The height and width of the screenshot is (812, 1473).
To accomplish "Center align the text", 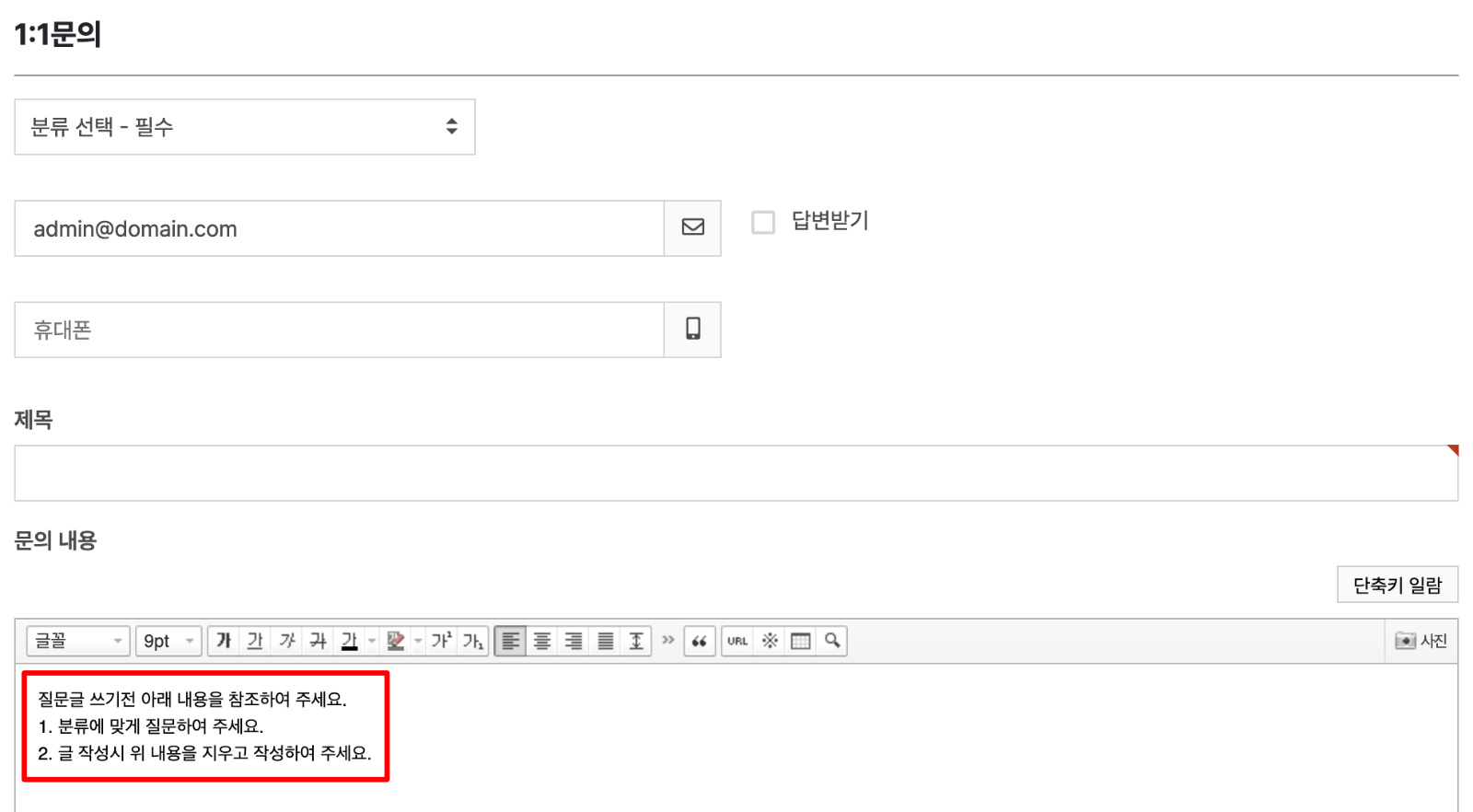I will pyautogui.click(x=542, y=641).
